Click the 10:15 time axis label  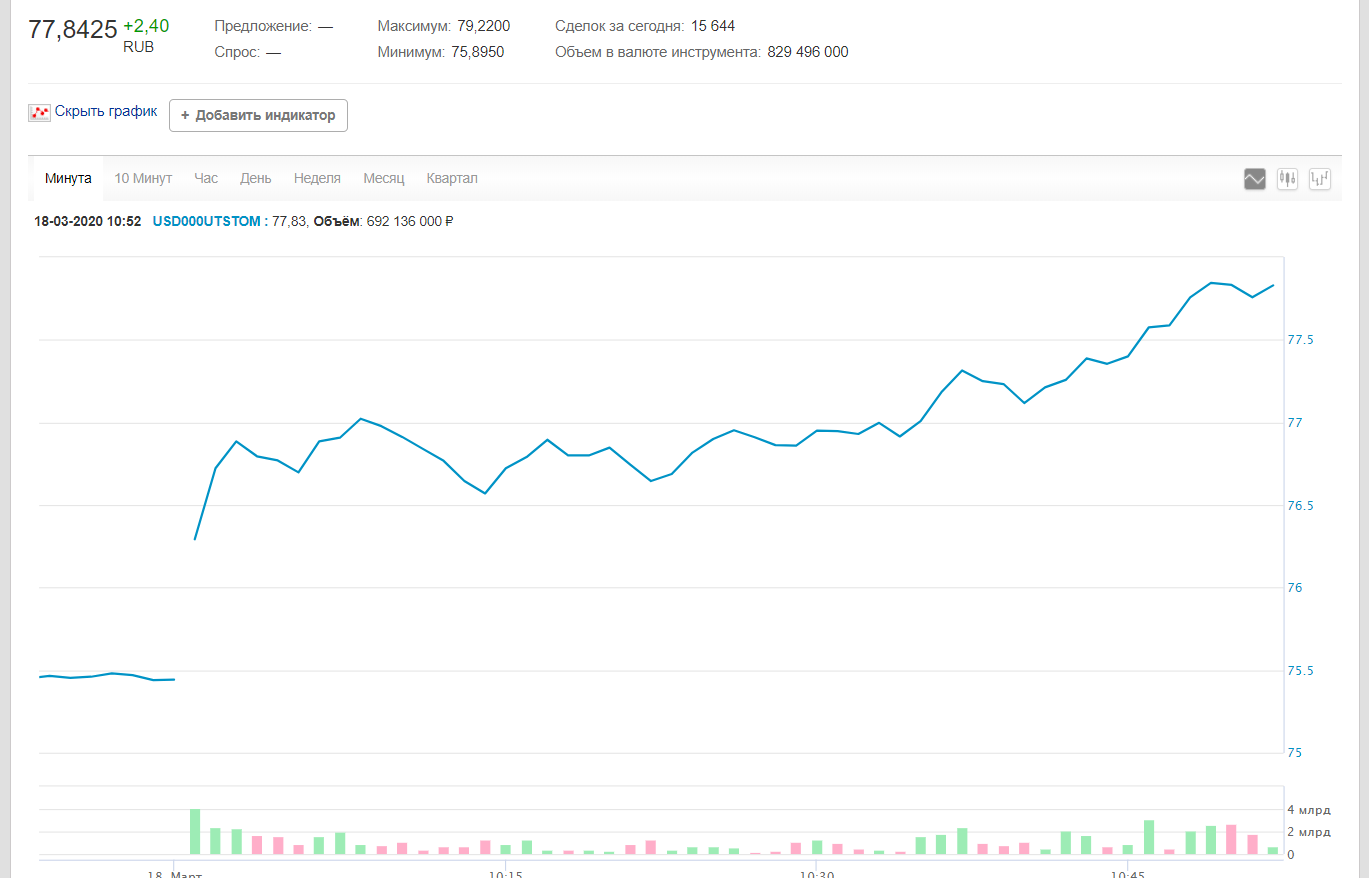click(x=506, y=873)
